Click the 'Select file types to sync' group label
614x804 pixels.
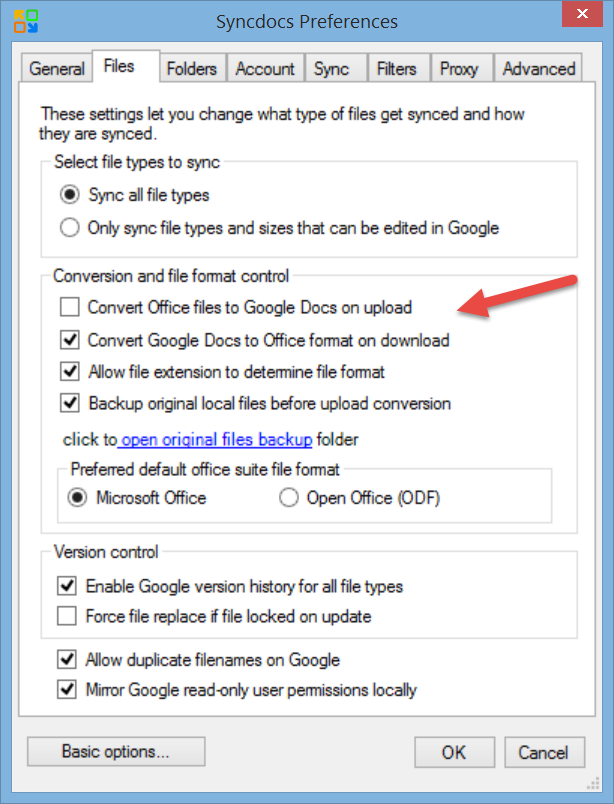(x=137, y=162)
